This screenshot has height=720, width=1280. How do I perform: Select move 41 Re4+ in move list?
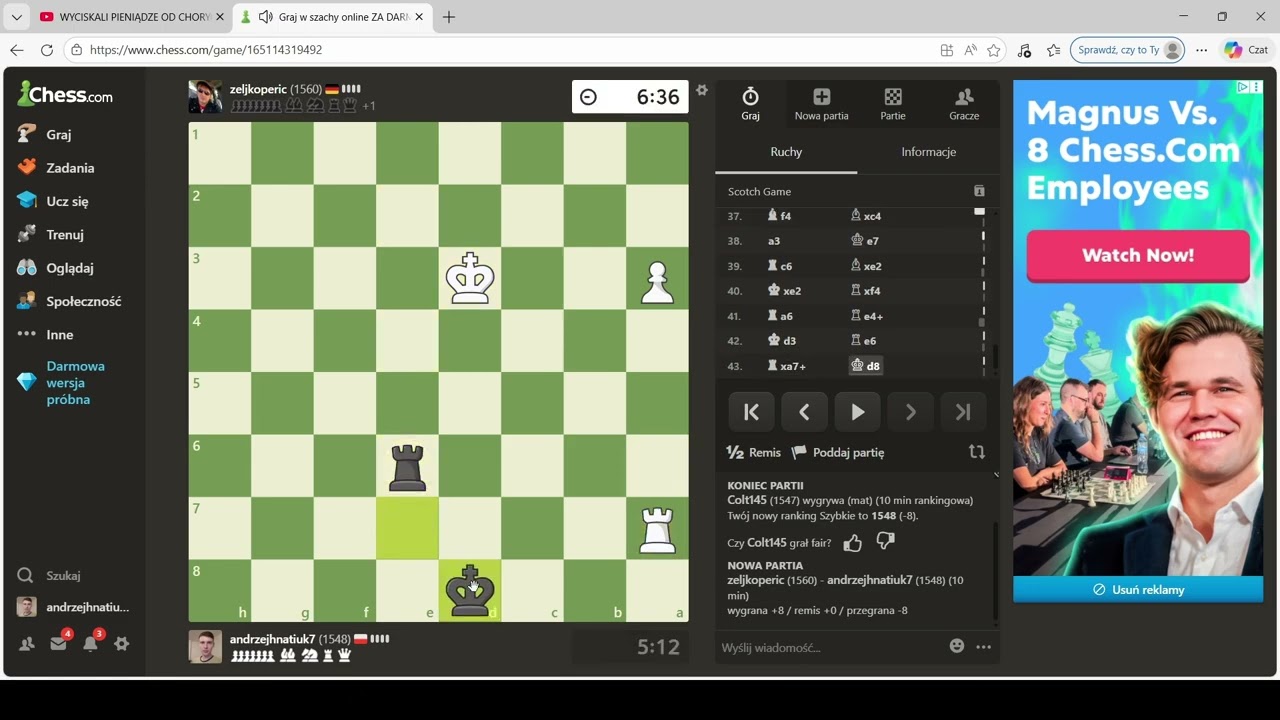(866, 316)
